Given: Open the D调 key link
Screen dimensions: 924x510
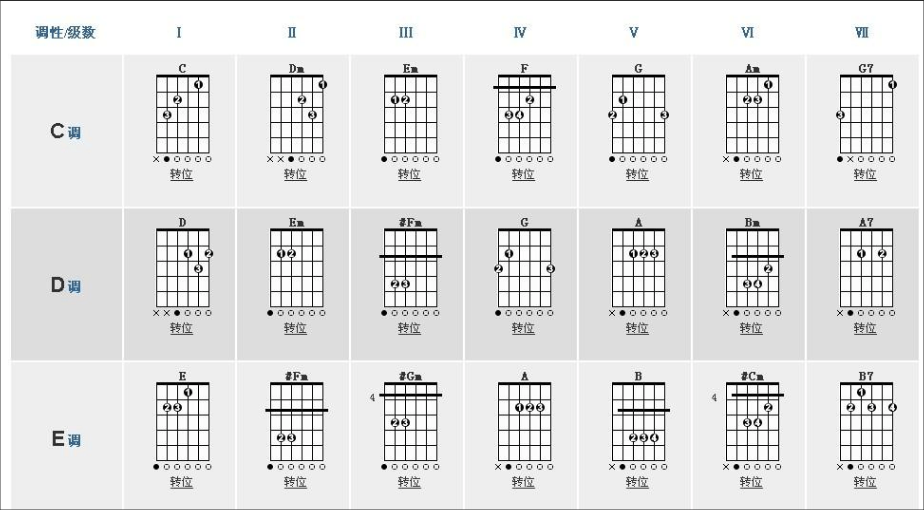Looking at the screenshot, I should point(65,285).
